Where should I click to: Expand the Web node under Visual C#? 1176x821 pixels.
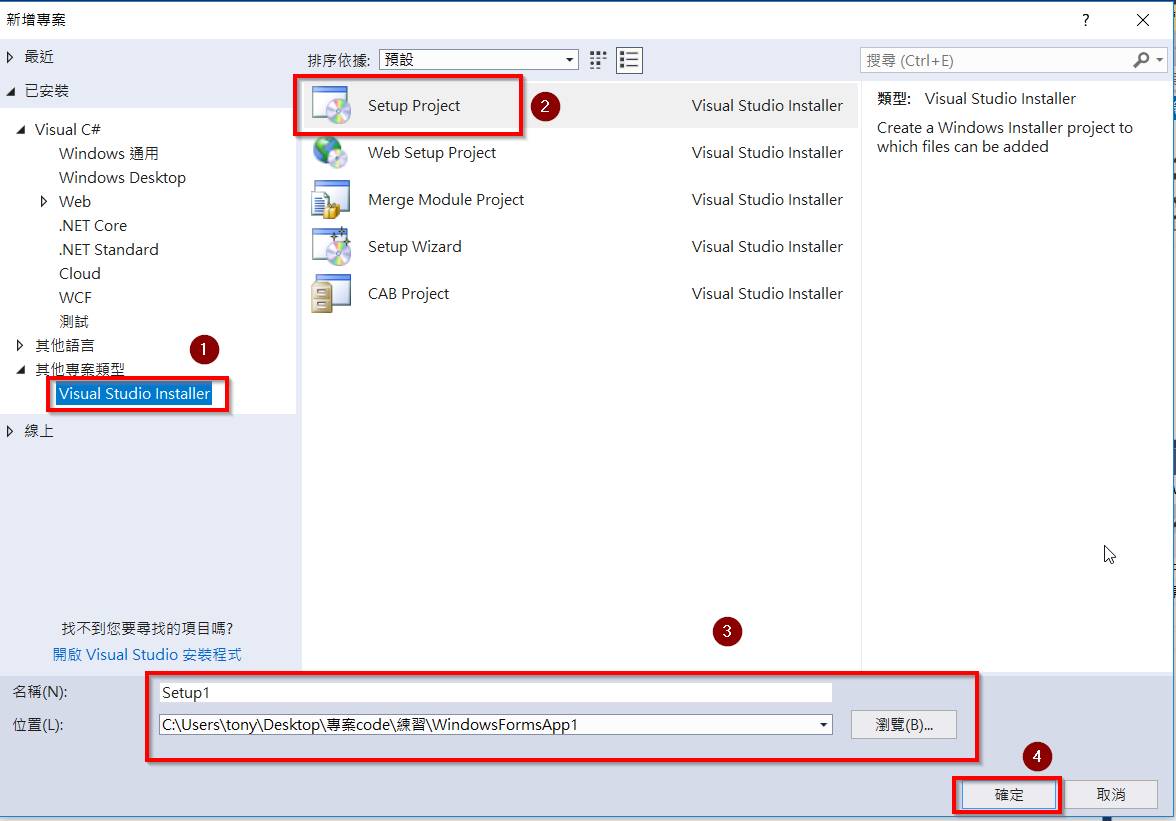tap(44, 202)
